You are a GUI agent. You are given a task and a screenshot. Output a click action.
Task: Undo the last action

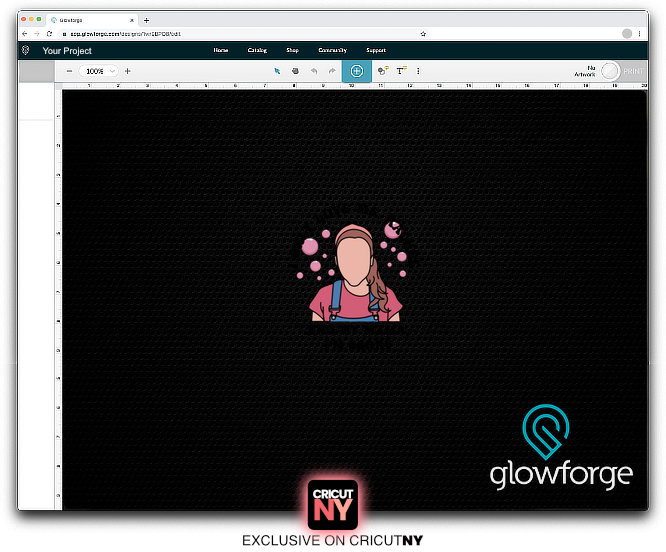(314, 71)
